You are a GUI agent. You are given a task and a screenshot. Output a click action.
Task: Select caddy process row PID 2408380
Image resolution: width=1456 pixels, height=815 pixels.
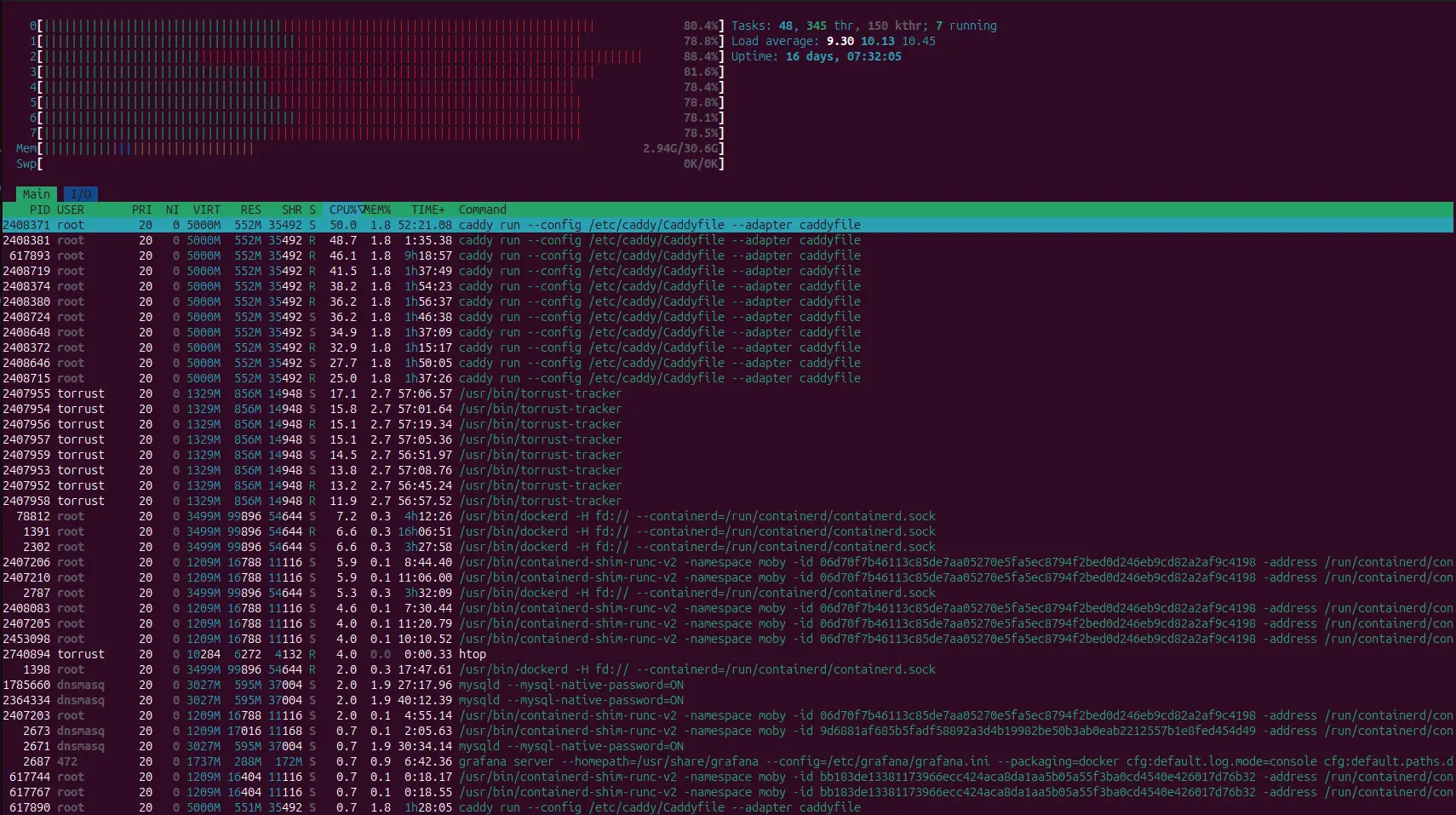tap(728, 301)
